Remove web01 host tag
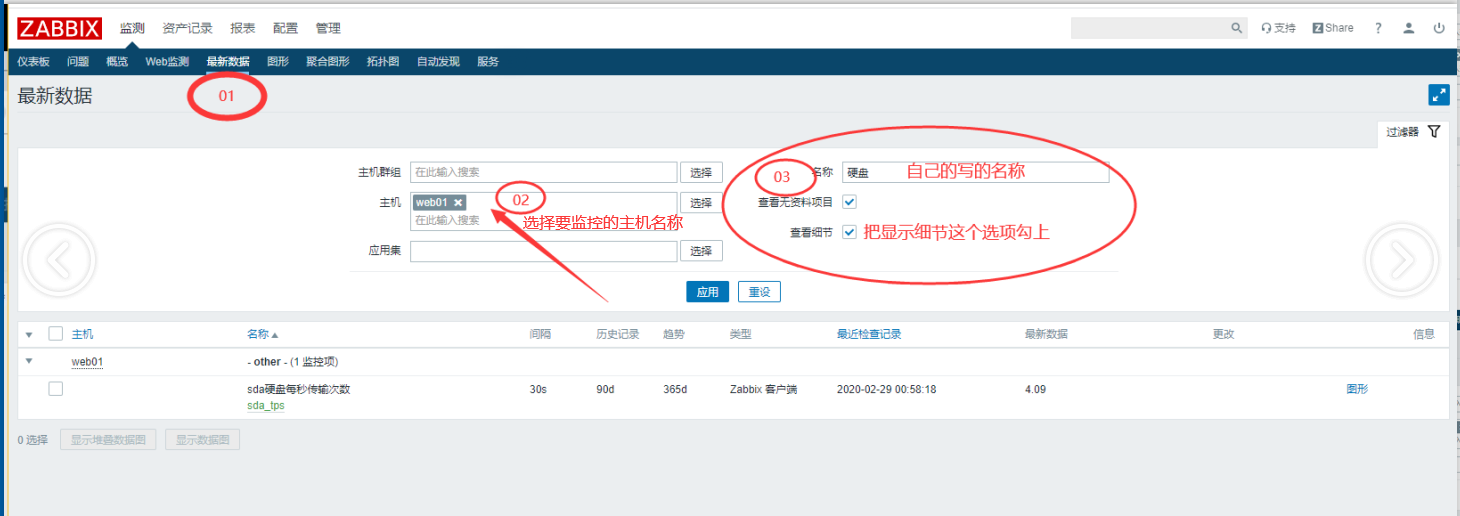 (x=458, y=202)
